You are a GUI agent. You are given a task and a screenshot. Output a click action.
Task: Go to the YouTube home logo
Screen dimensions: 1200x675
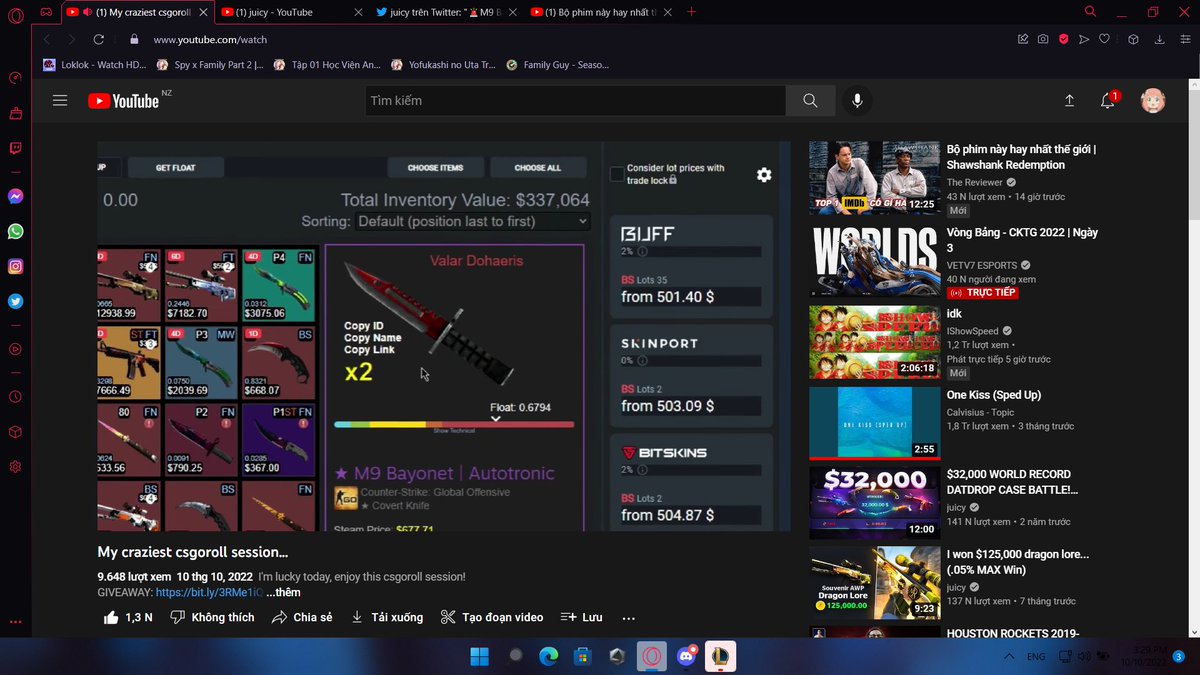pos(123,101)
